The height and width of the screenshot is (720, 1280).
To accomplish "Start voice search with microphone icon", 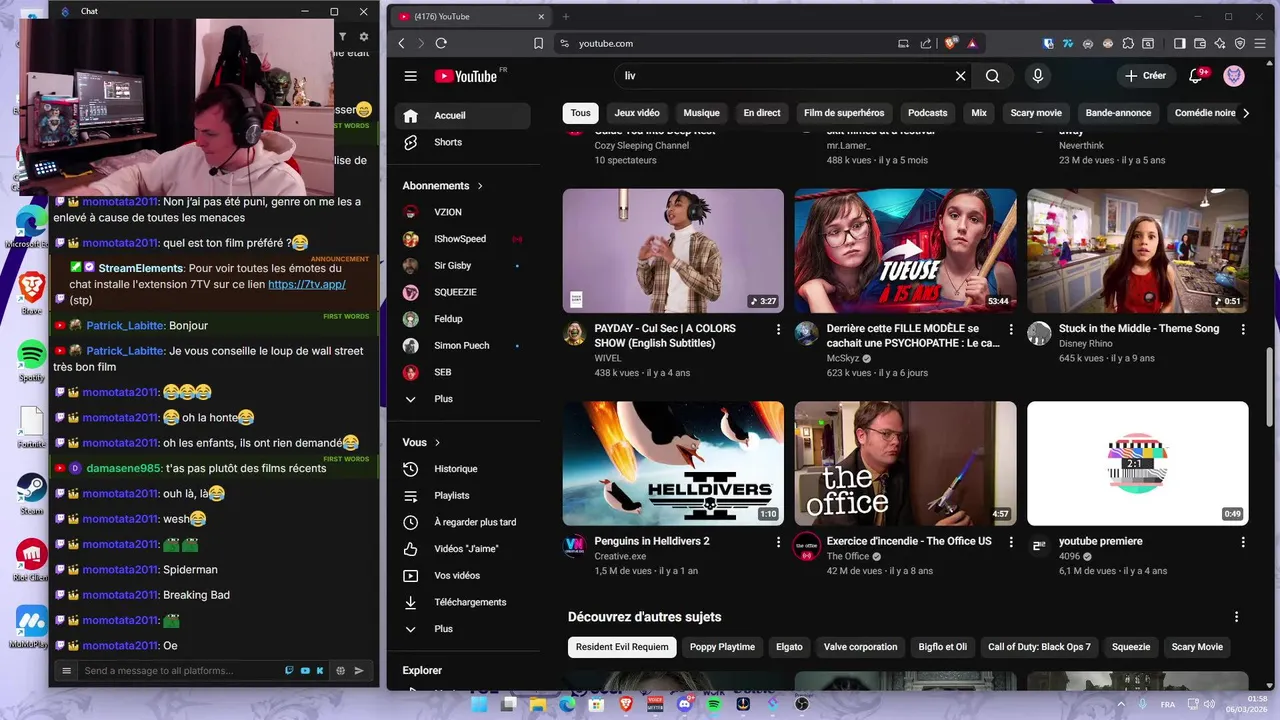I will pyautogui.click(x=1037, y=76).
